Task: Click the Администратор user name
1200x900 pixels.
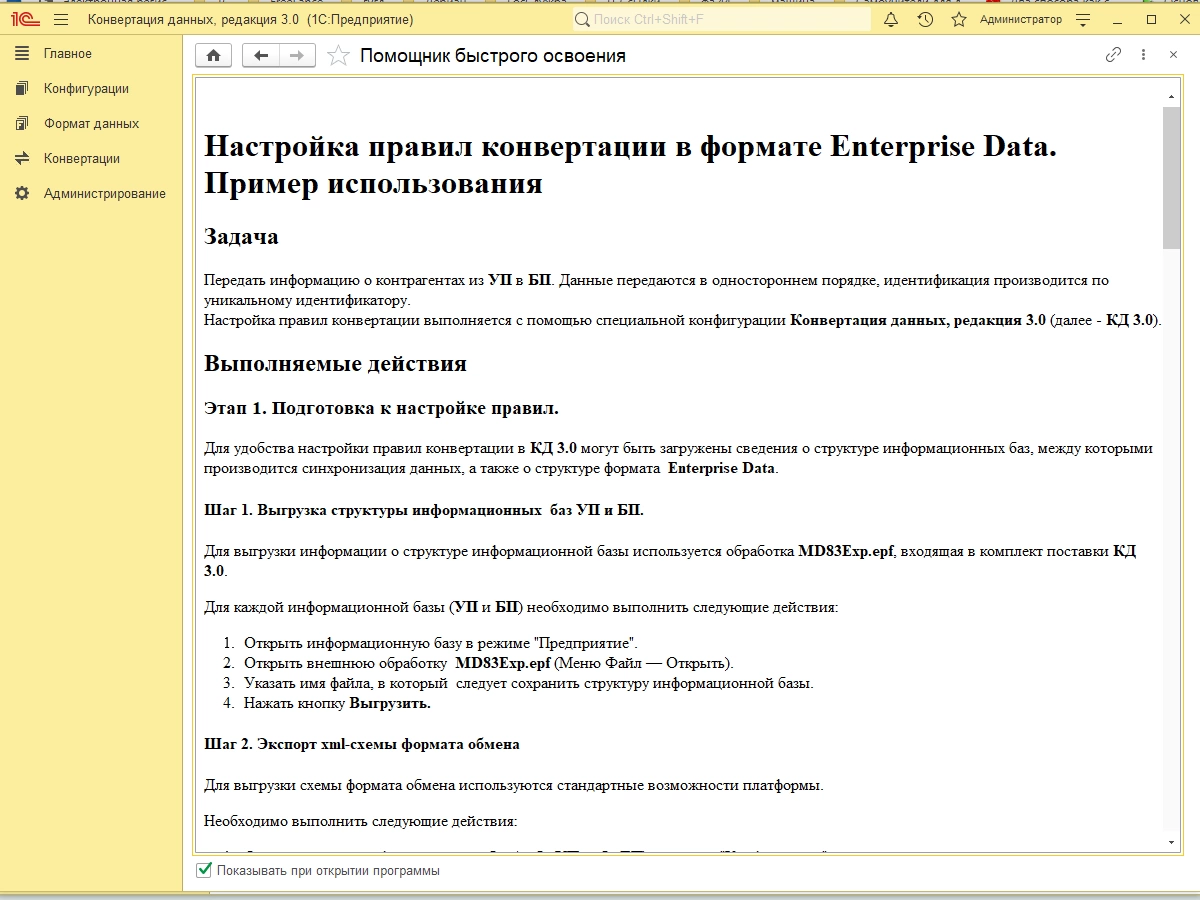Action: (1020, 20)
